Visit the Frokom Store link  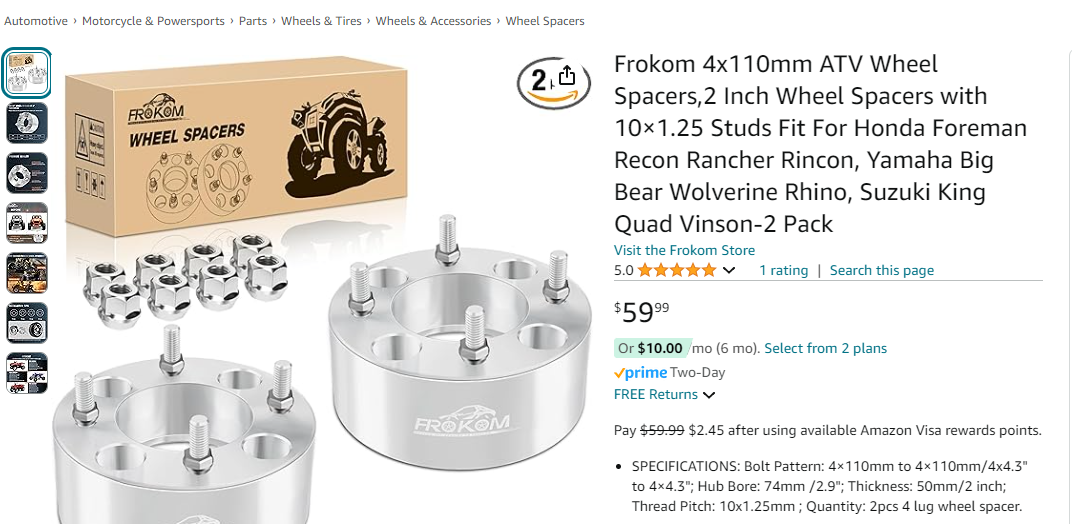[684, 250]
